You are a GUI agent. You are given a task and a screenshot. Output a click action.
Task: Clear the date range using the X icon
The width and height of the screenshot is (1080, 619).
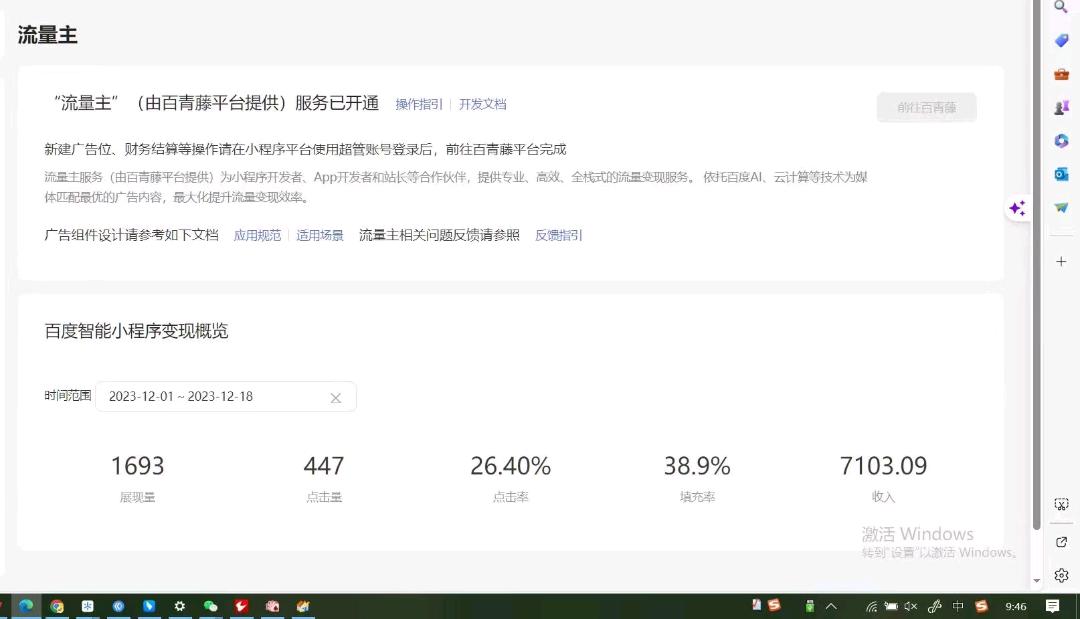336,397
